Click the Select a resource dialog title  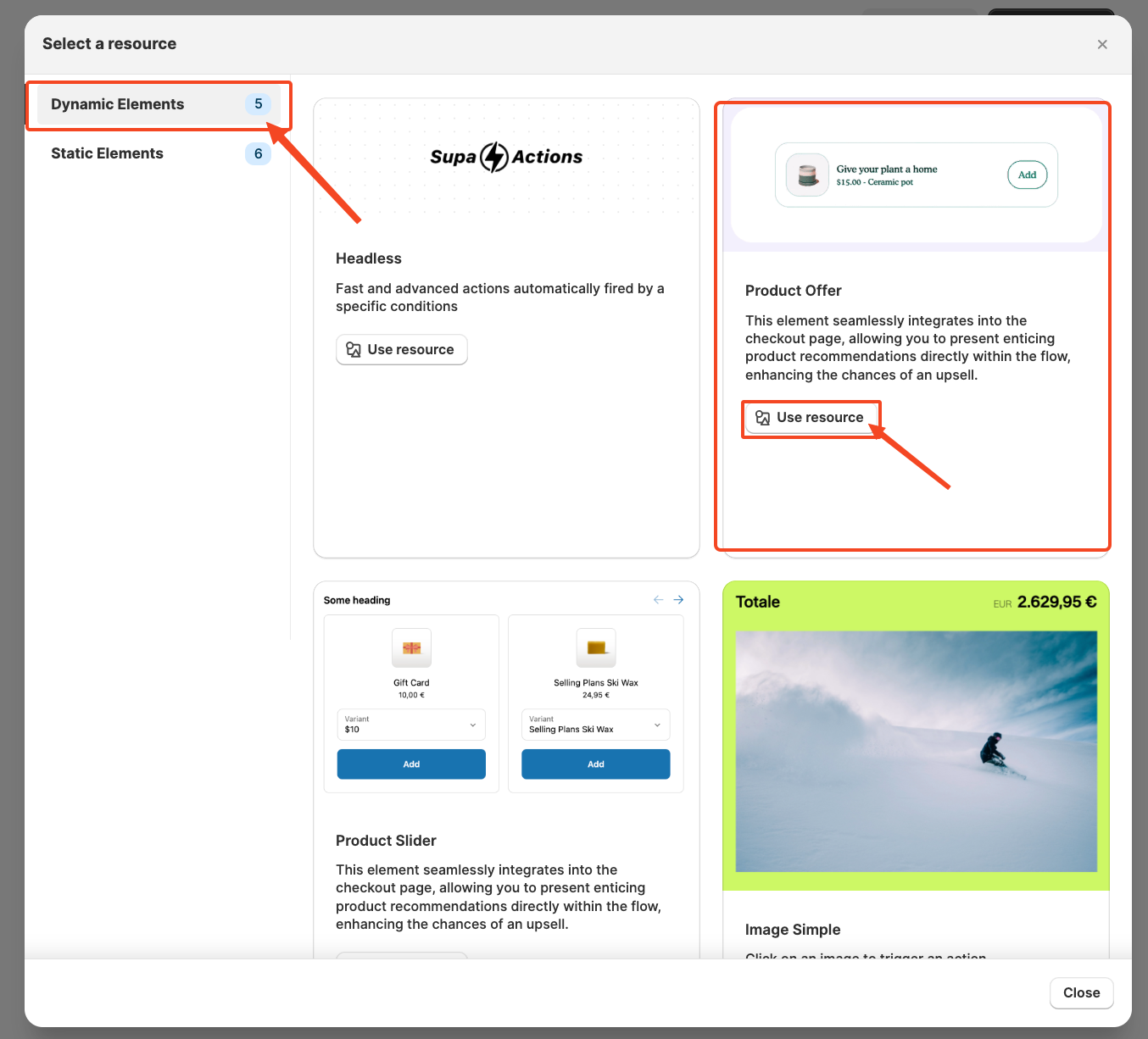[x=109, y=44]
